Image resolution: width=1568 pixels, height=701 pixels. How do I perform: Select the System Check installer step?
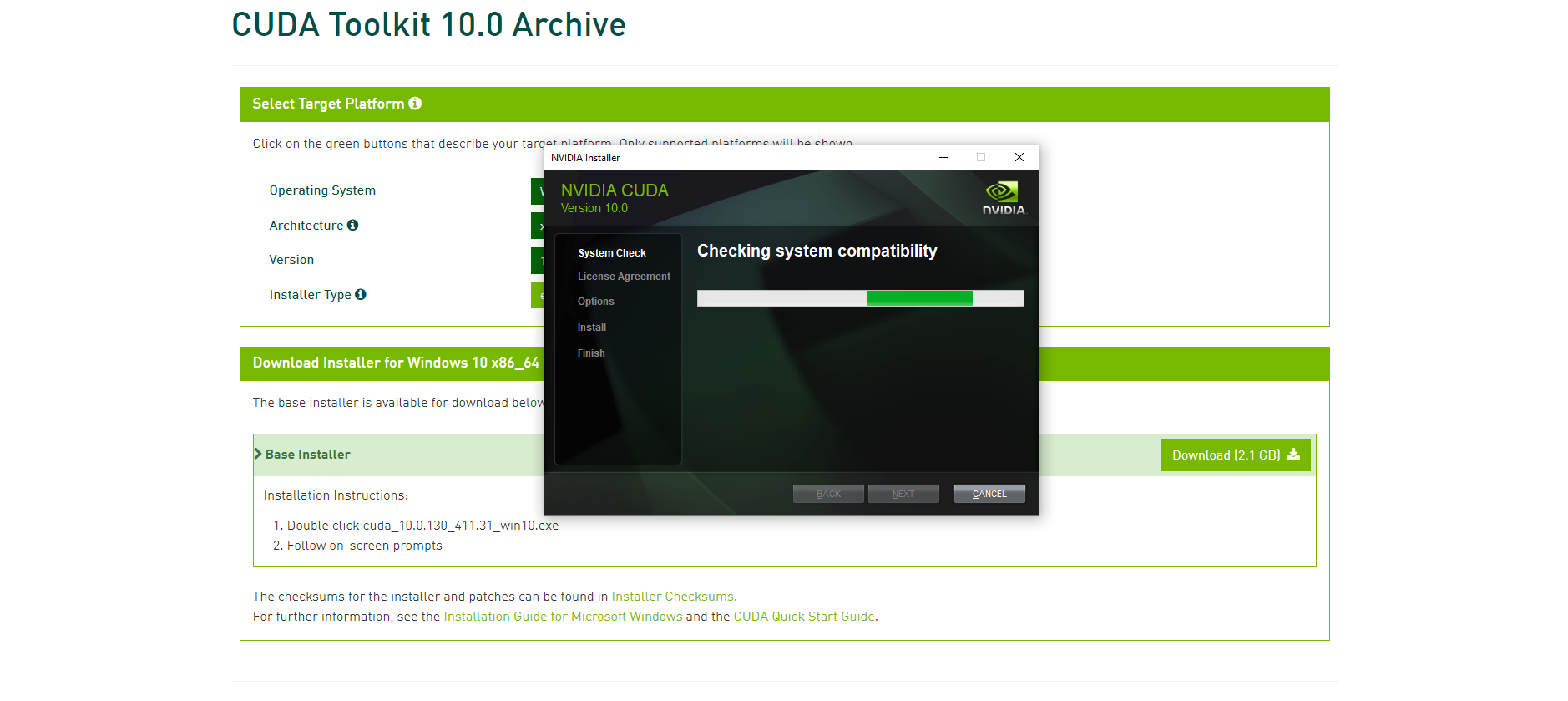point(612,253)
